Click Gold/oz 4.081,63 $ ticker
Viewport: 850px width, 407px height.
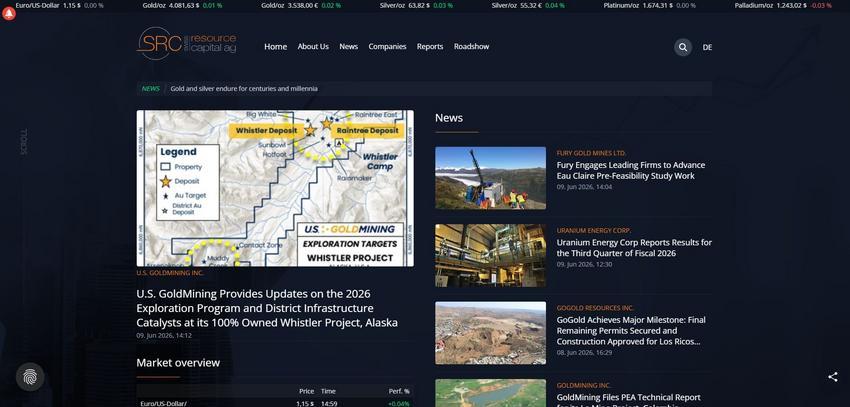tap(182, 5)
